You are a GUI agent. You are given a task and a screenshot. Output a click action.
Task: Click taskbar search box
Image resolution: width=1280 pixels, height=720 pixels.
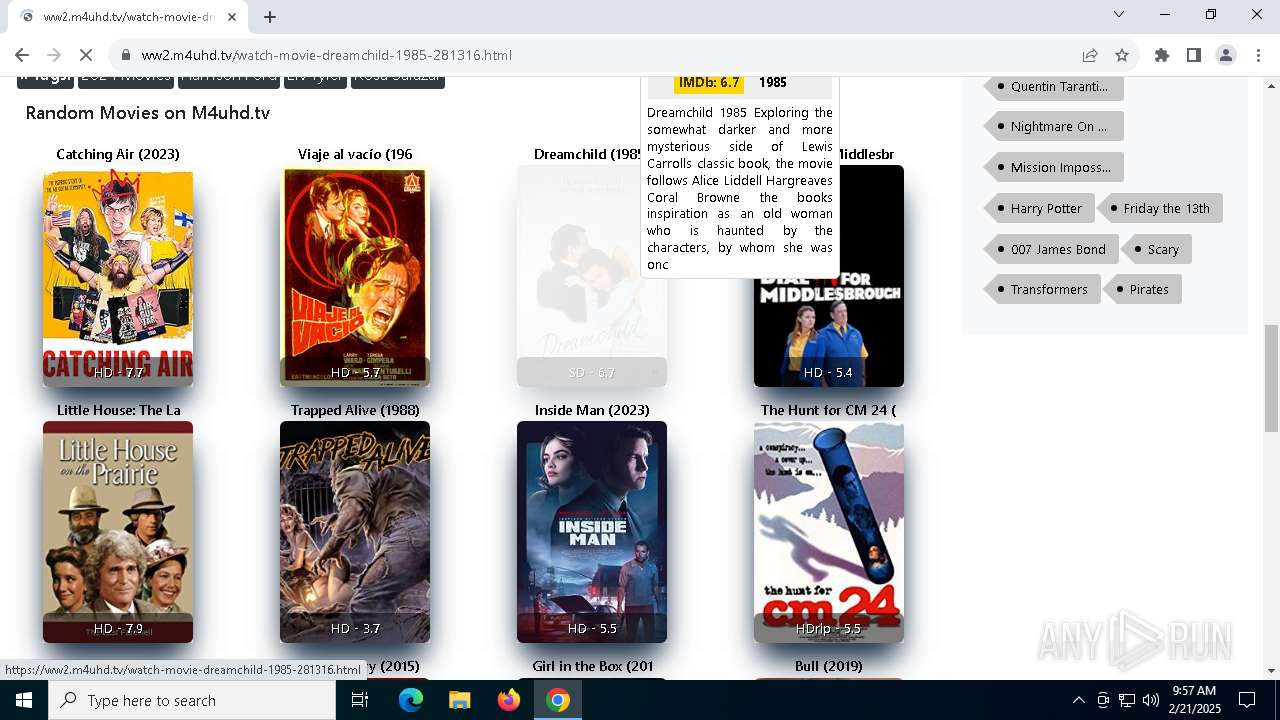click(x=192, y=700)
